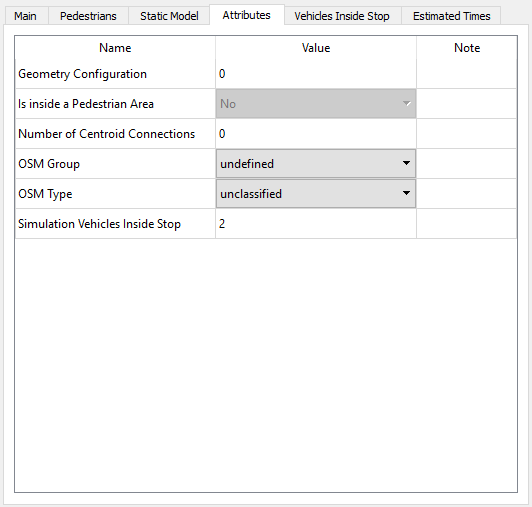Click the undefined value in OSM Group
Image resolution: width=532 pixels, height=507 pixels.
tap(247, 164)
